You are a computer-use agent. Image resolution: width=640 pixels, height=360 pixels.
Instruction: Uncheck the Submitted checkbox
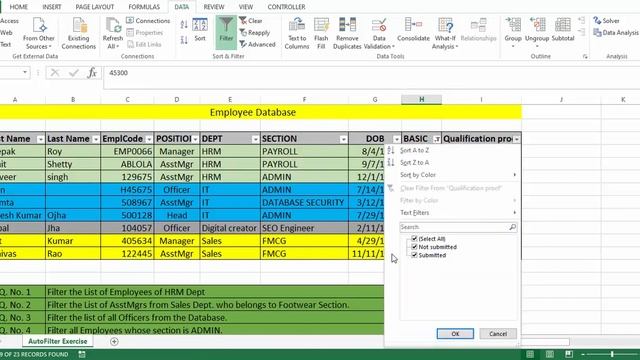point(414,255)
